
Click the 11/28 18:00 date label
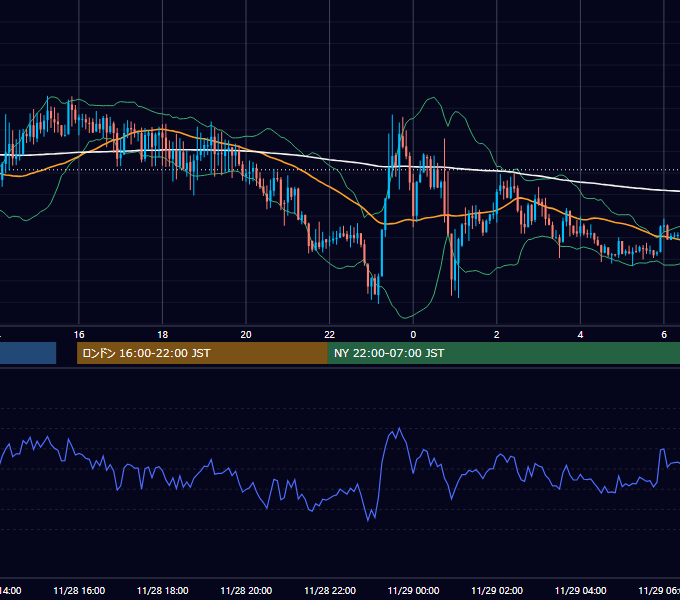coord(163,591)
